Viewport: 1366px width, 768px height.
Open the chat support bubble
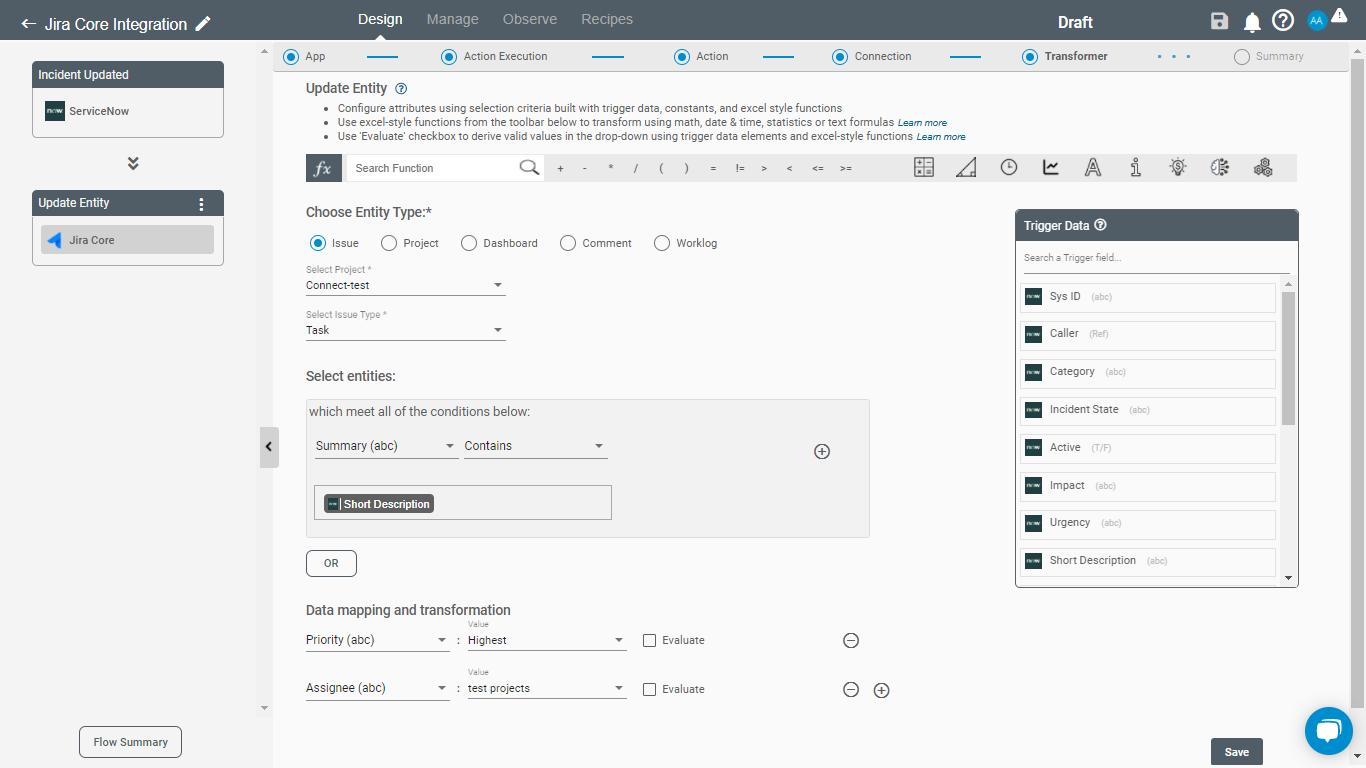point(1329,731)
